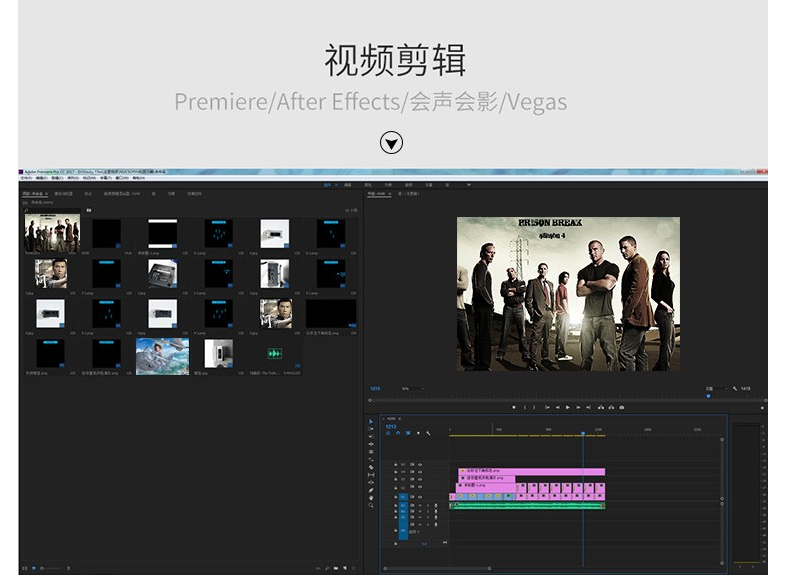Open the program monitor zoom level dropdown
The image size is (790, 575).
(x=413, y=389)
